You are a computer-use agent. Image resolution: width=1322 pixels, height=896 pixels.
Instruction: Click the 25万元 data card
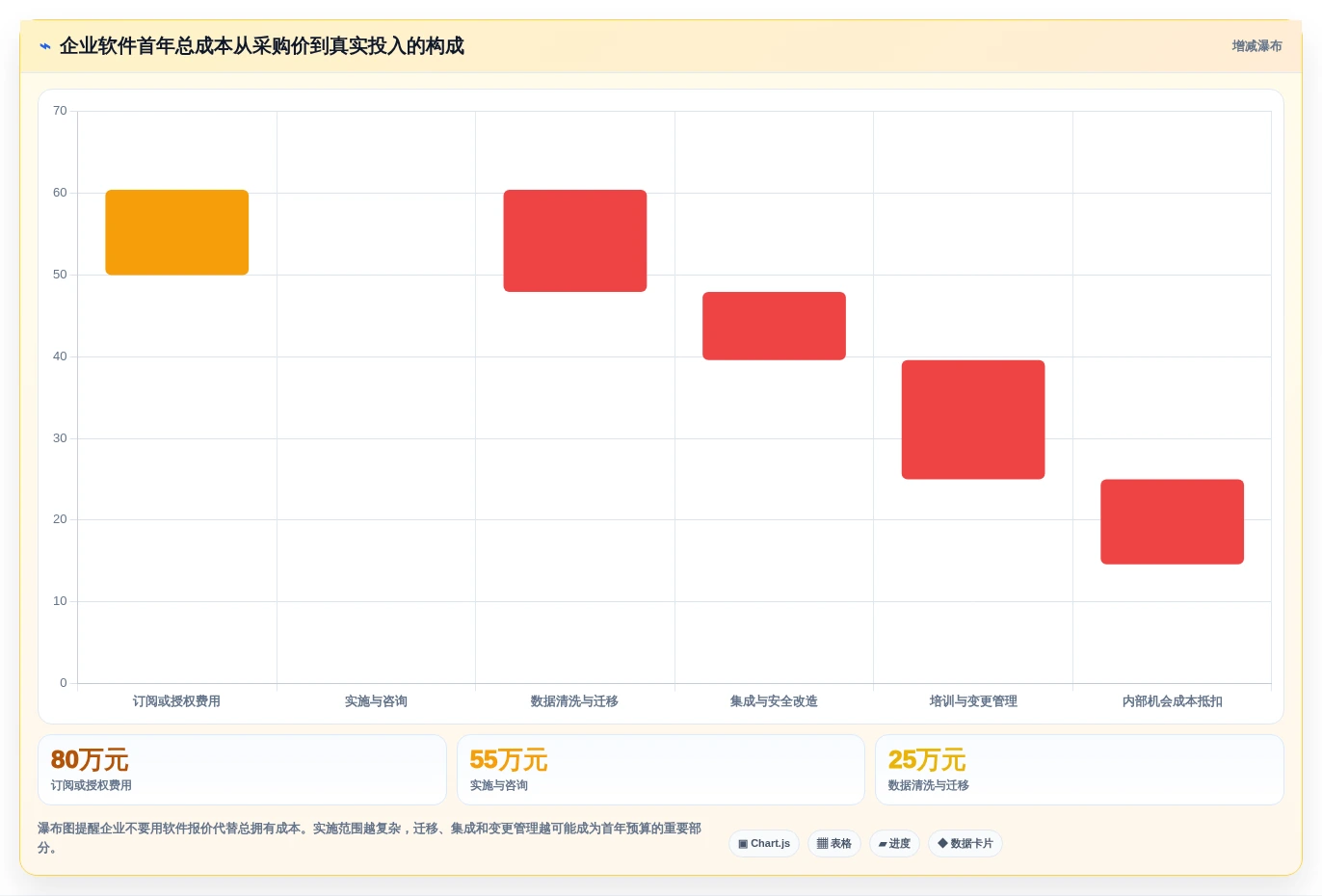pyautogui.click(x=1079, y=770)
